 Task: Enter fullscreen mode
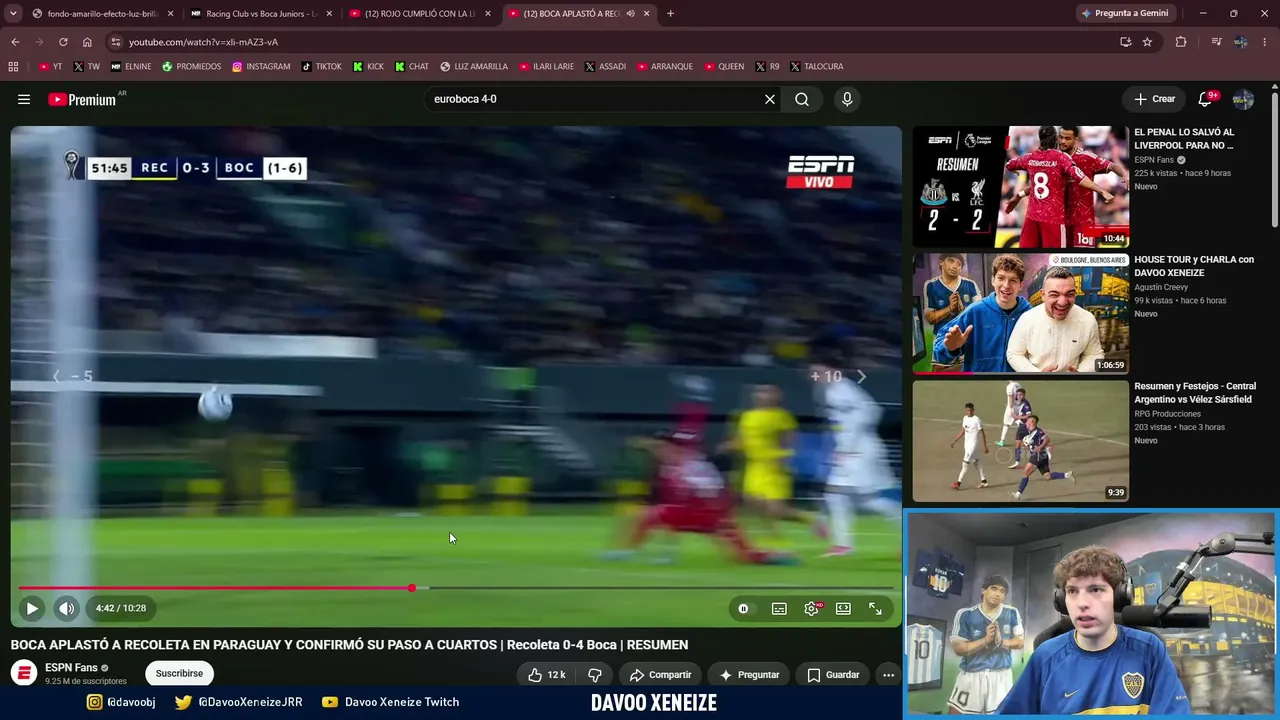[875, 608]
